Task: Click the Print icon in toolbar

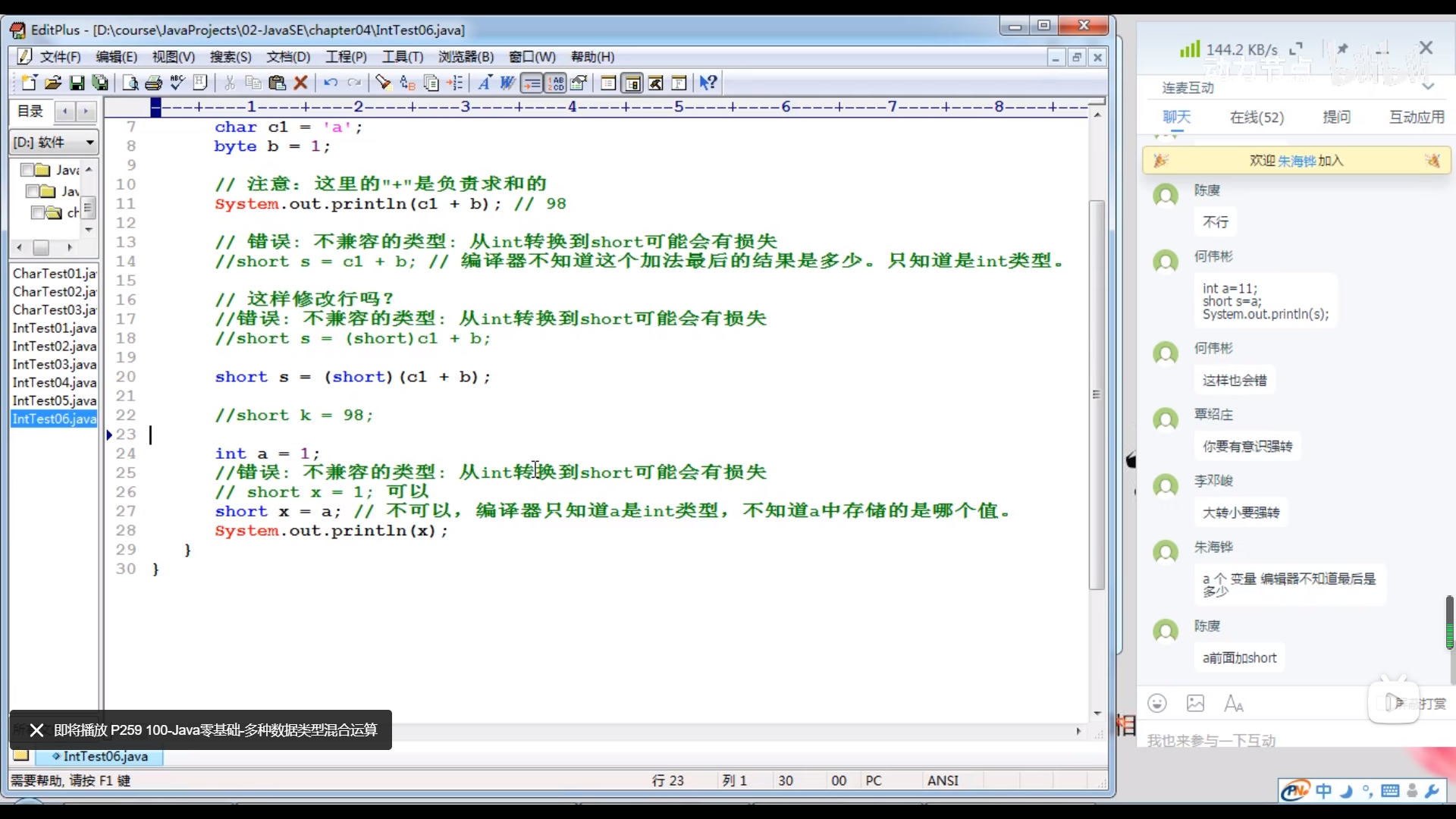Action: point(154,83)
